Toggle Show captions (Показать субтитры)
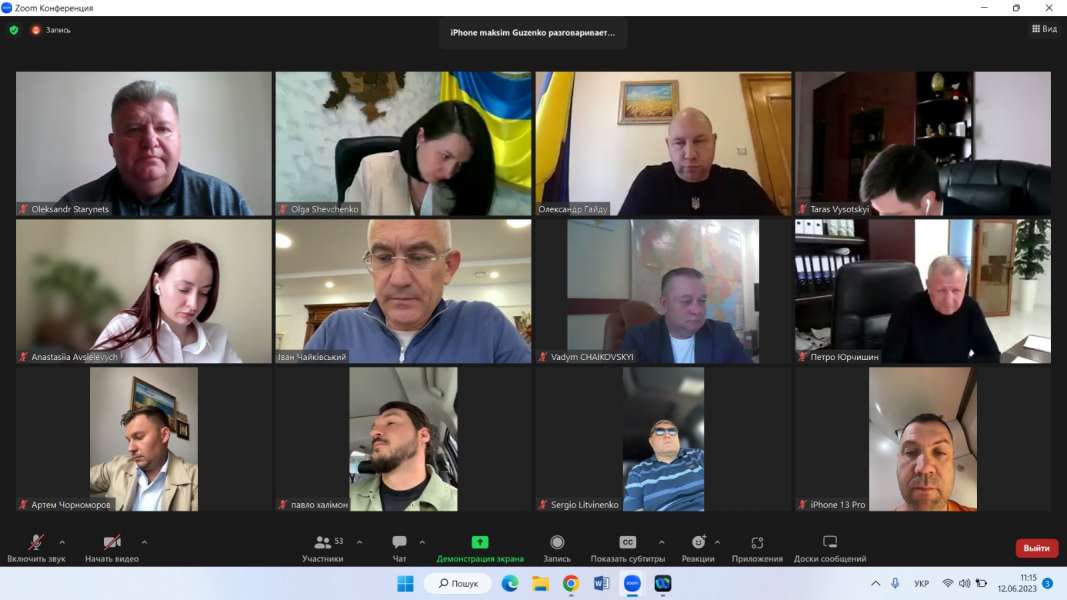The image size is (1067, 600). coord(628,546)
